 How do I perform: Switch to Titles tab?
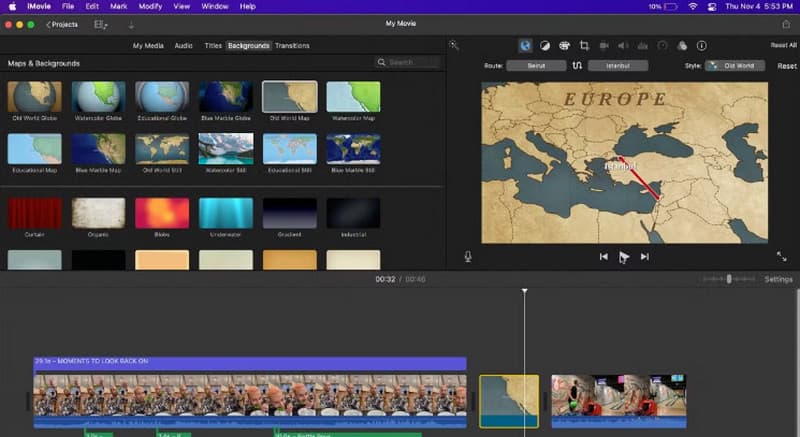point(213,46)
